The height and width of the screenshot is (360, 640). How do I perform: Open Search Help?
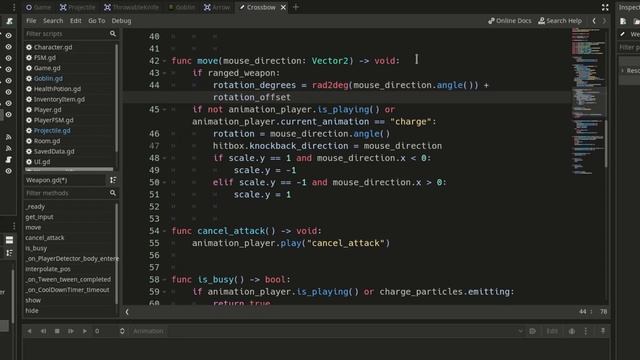(x=560, y=20)
